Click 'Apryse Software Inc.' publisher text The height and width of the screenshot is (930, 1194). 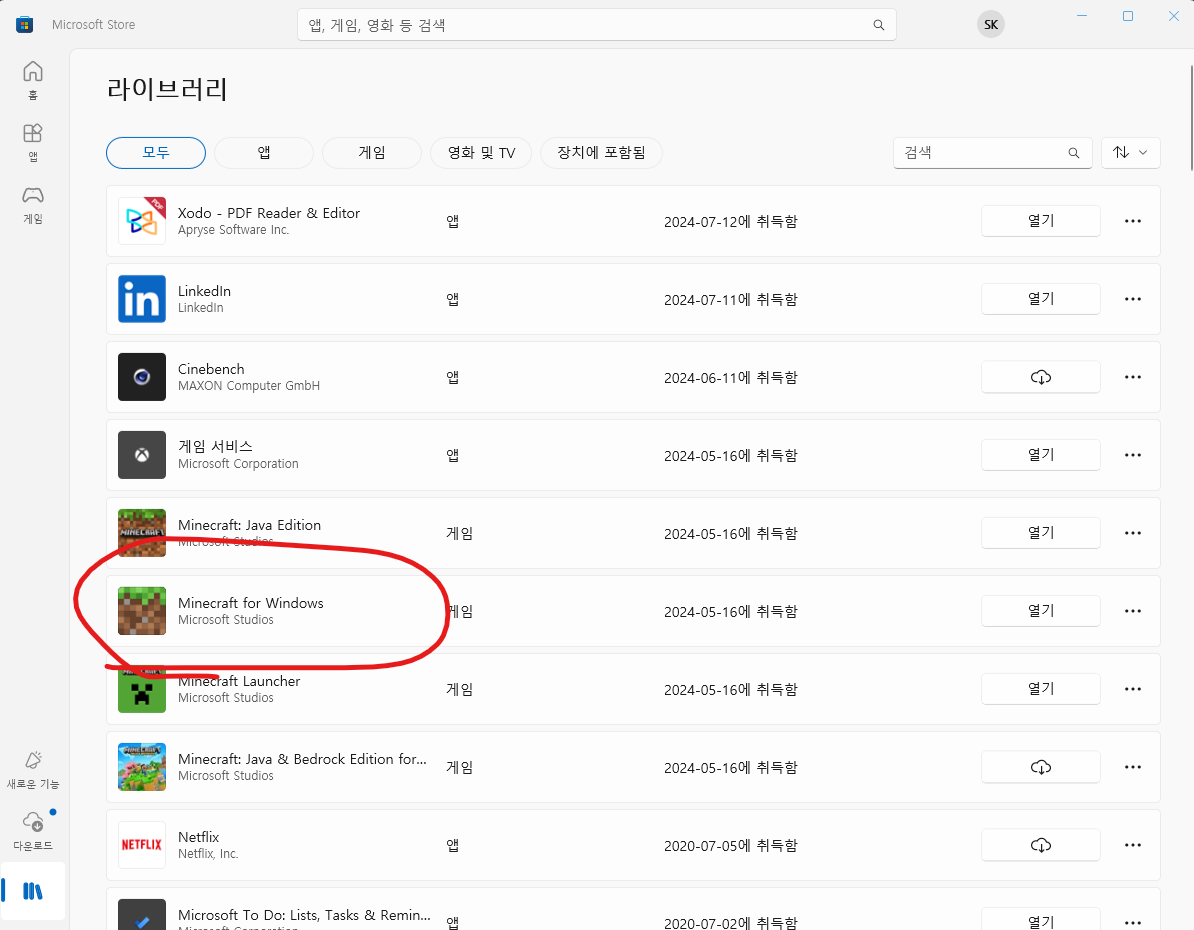coord(234,230)
